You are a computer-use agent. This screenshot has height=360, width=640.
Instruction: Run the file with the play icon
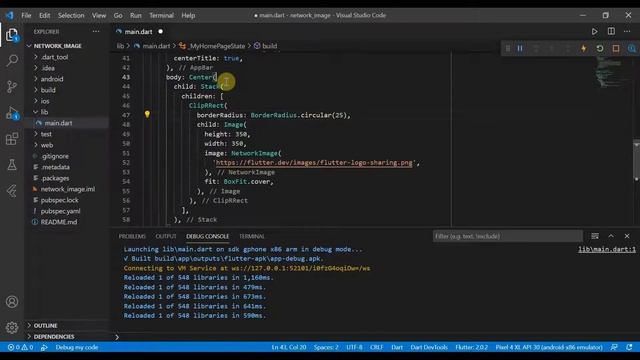594,31
